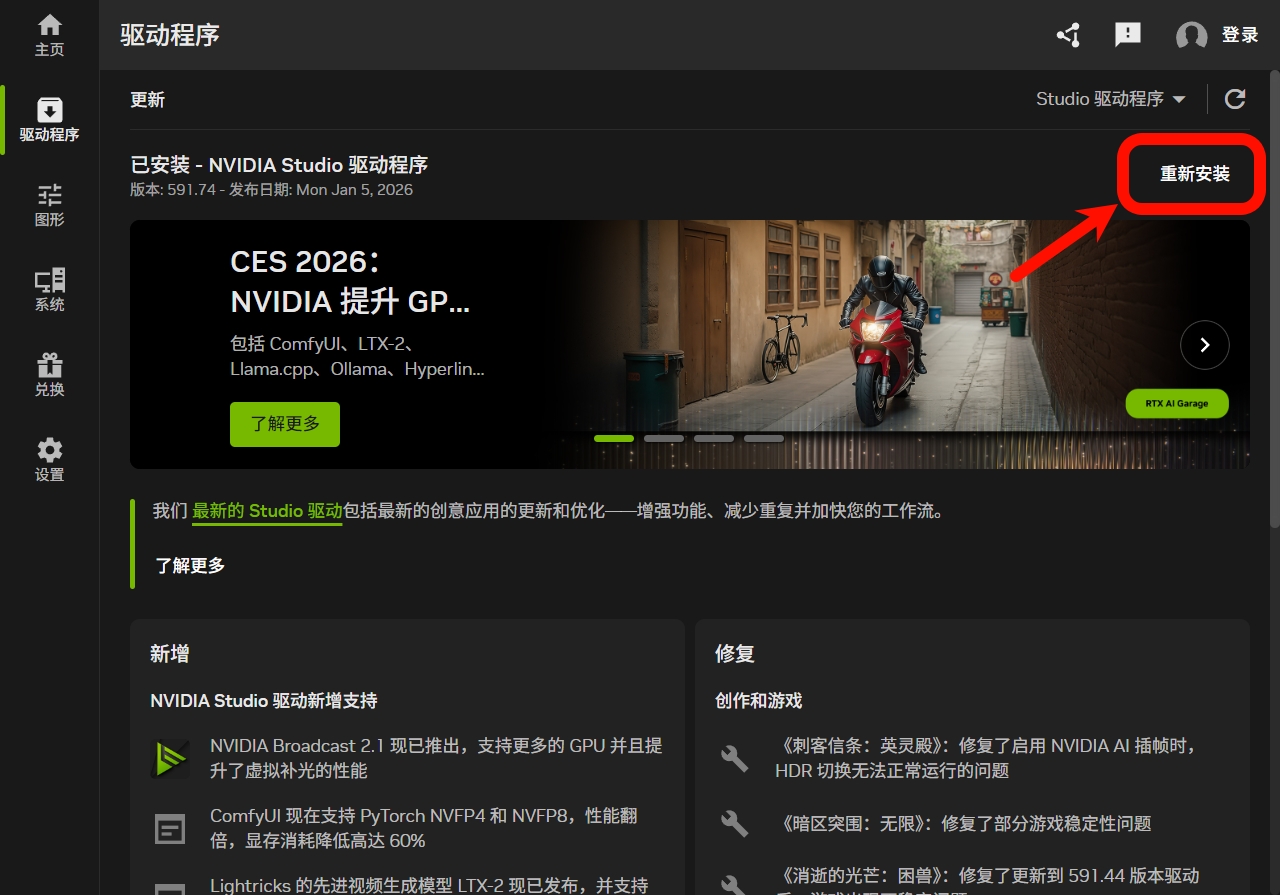Click the user avatar icon
1280x895 pixels.
[1191, 36]
